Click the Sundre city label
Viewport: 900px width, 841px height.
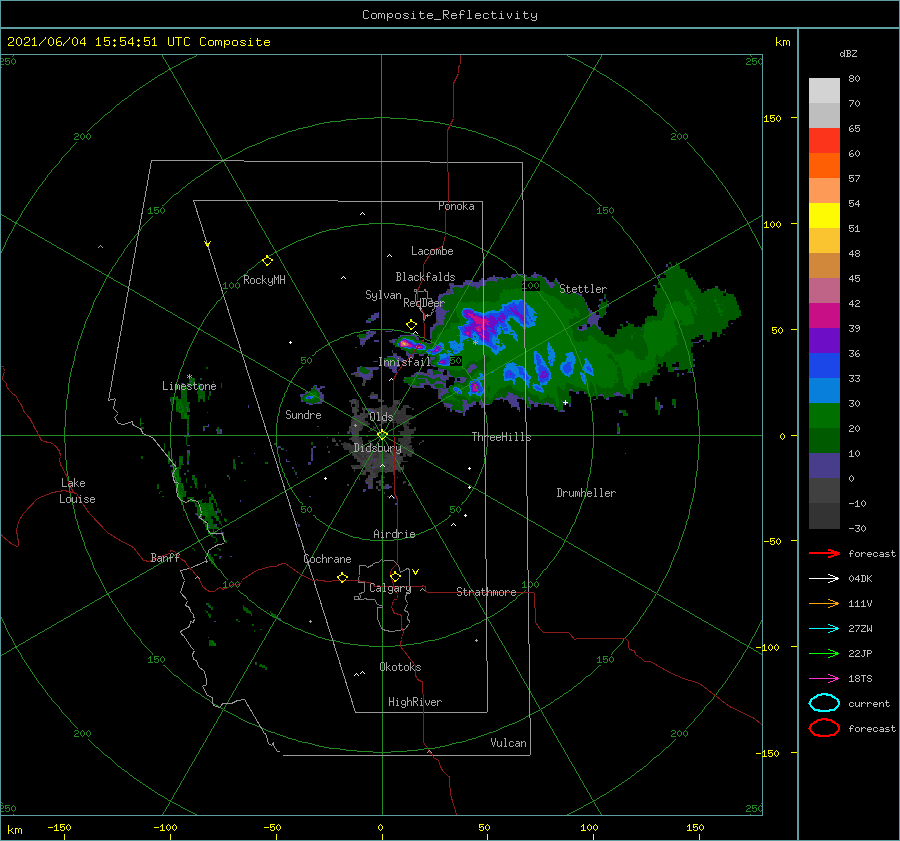(x=303, y=415)
